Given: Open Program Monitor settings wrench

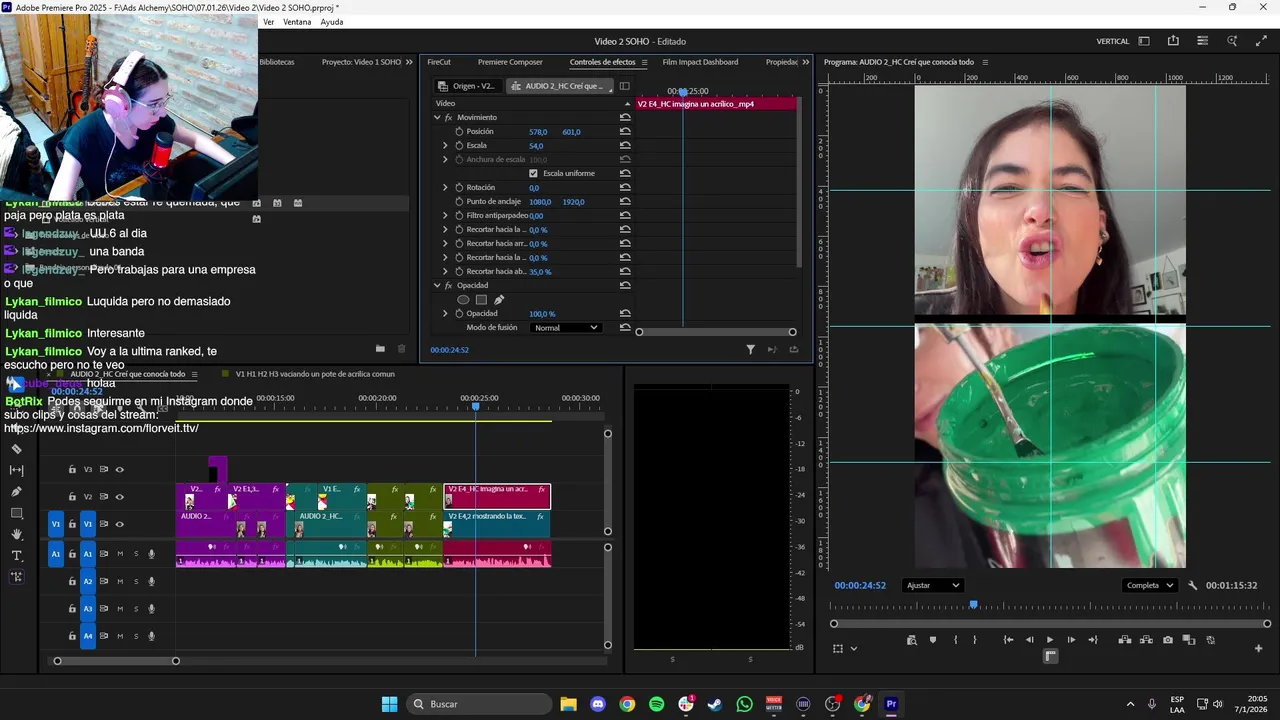Looking at the screenshot, I should [1192, 585].
